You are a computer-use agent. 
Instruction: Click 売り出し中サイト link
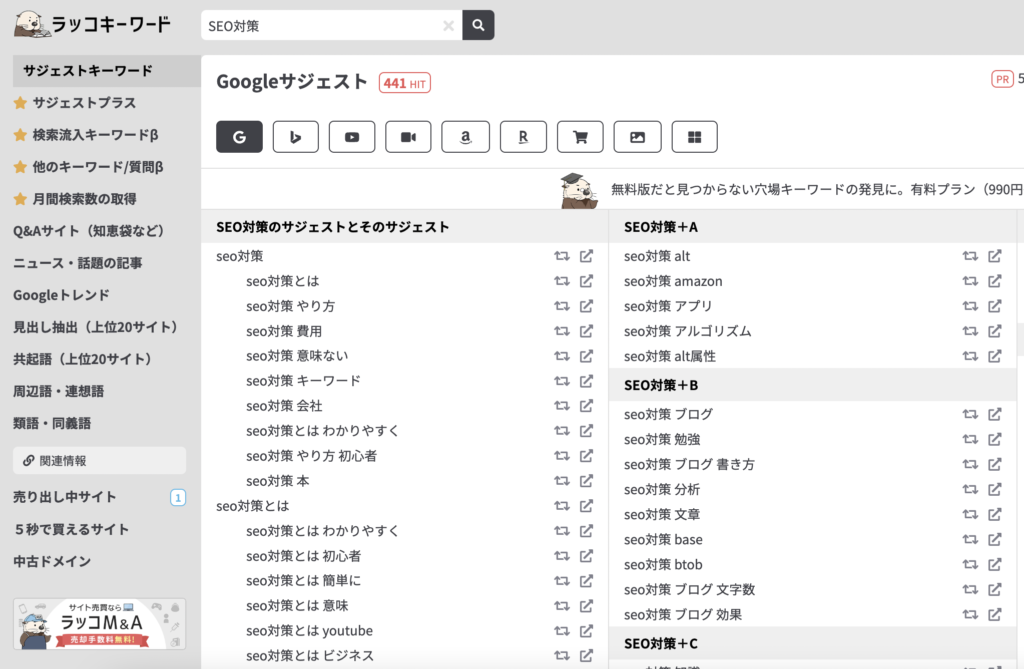tap(64, 497)
